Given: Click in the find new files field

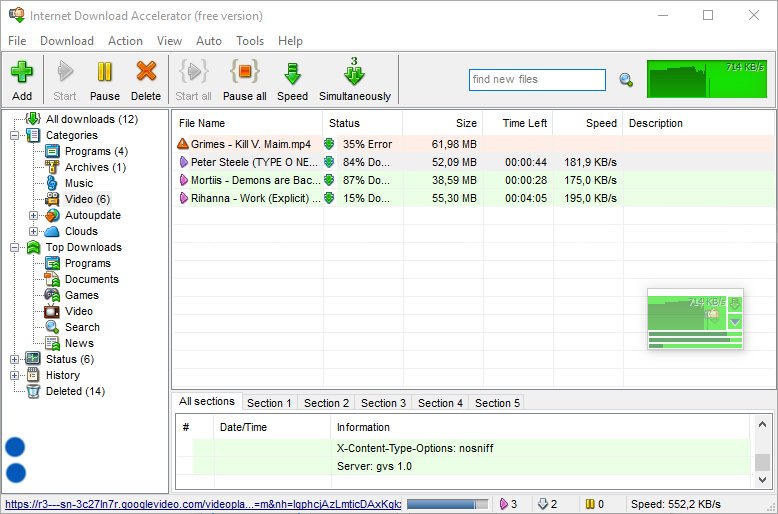Looking at the screenshot, I should [537, 80].
